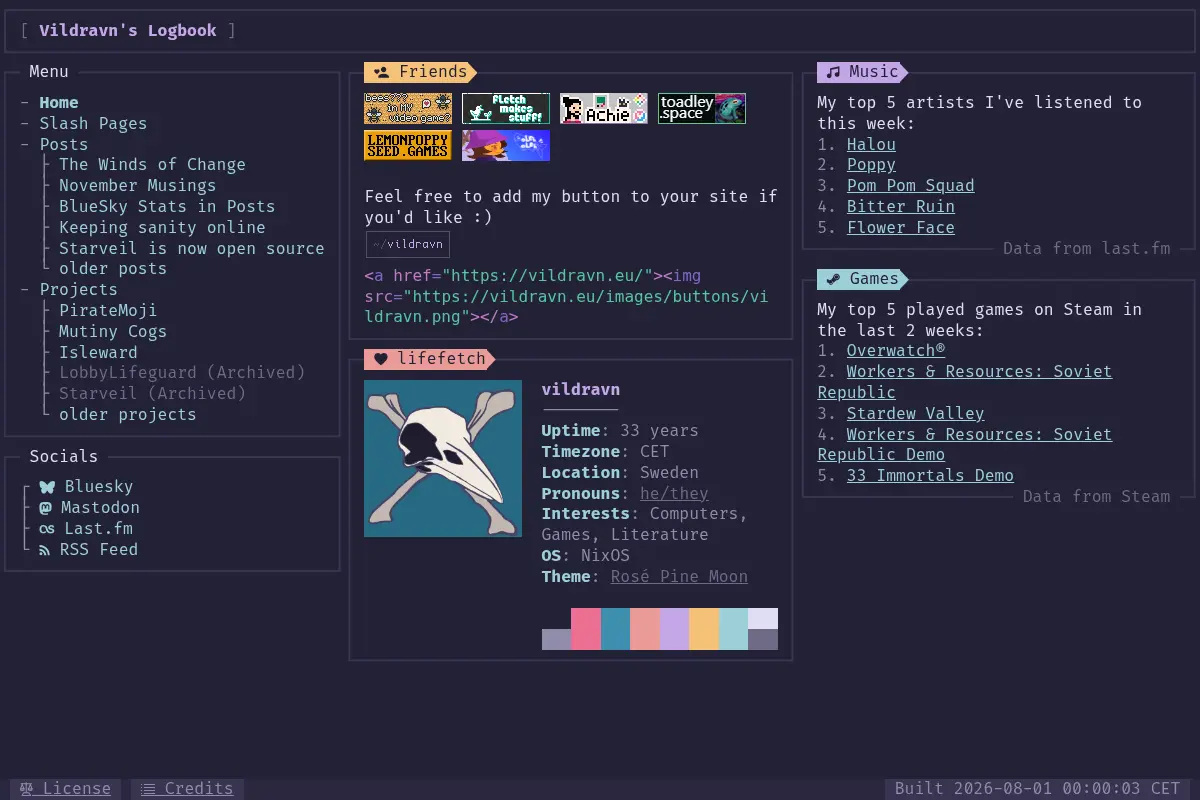
Task: Click the Mastodon logo icon
Action: tap(45, 508)
